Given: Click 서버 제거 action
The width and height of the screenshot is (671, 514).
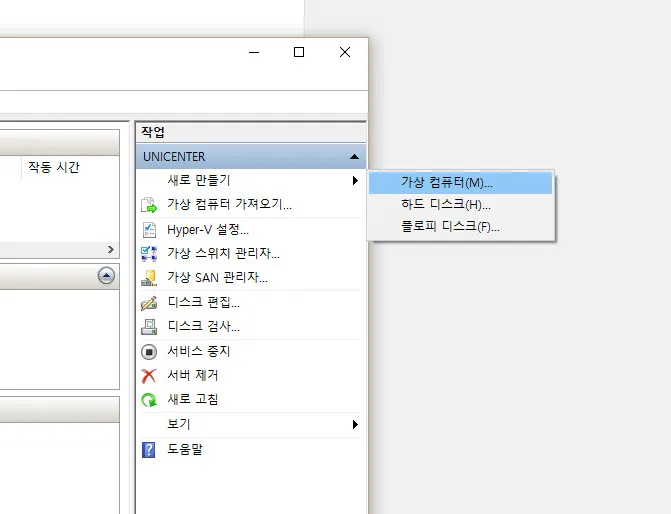Looking at the screenshot, I should pos(193,376).
